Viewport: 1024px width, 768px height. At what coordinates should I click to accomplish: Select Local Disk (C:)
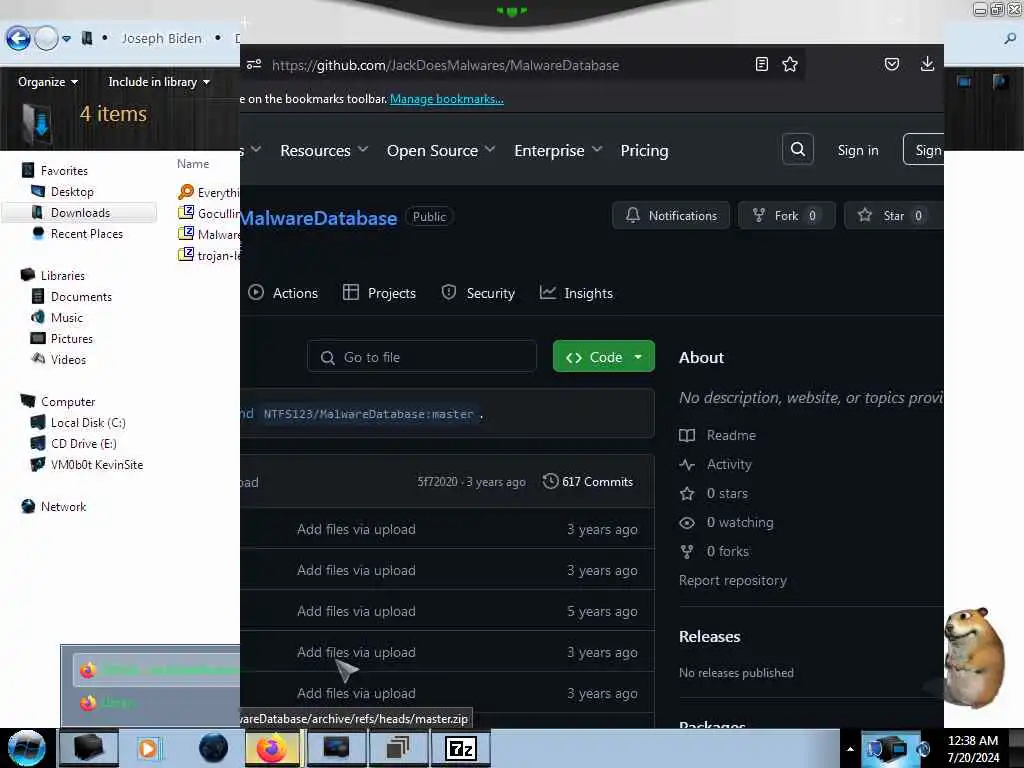tap(78, 423)
